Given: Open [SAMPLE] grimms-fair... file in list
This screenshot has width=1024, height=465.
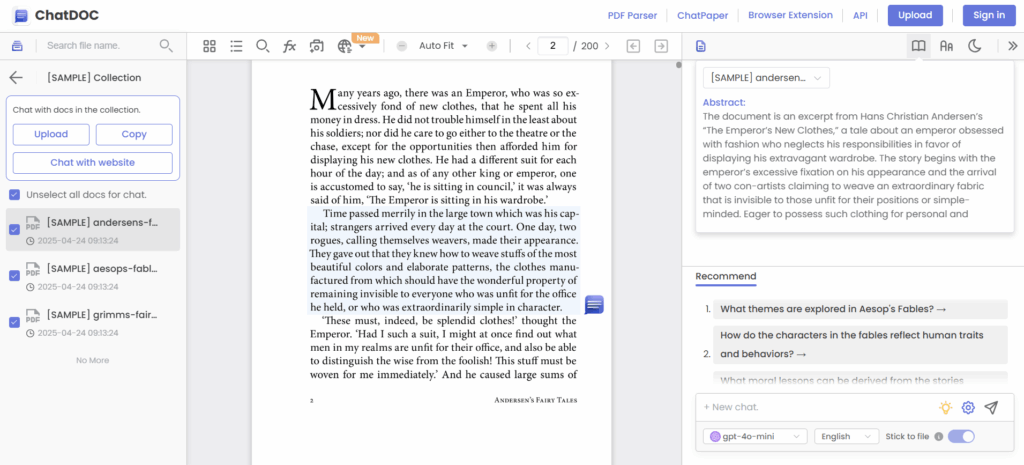Looking at the screenshot, I should (x=93, y=323).
